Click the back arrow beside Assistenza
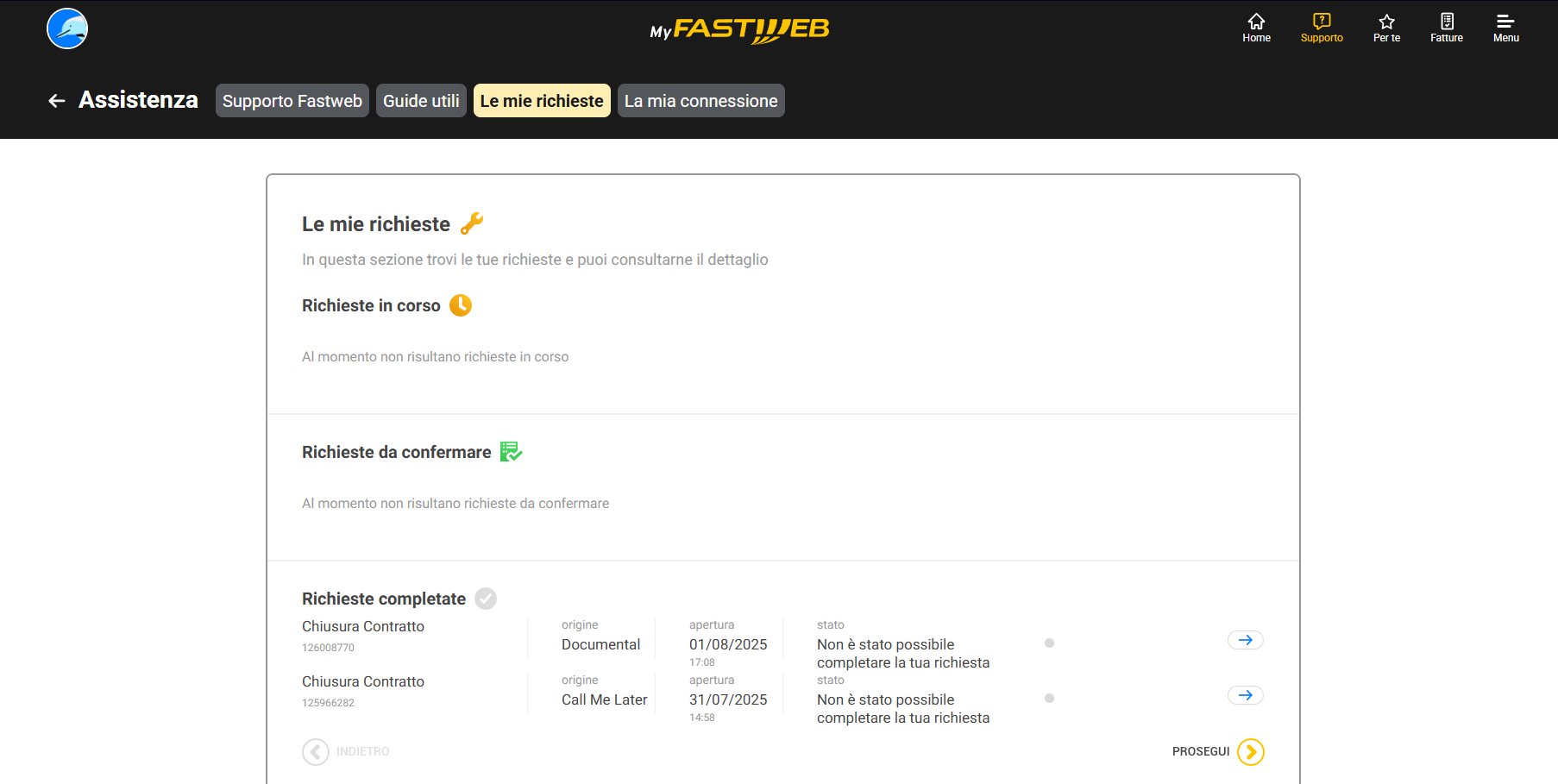The height and width of the screenshot is (784, 1558). click(x=57, y=101)
